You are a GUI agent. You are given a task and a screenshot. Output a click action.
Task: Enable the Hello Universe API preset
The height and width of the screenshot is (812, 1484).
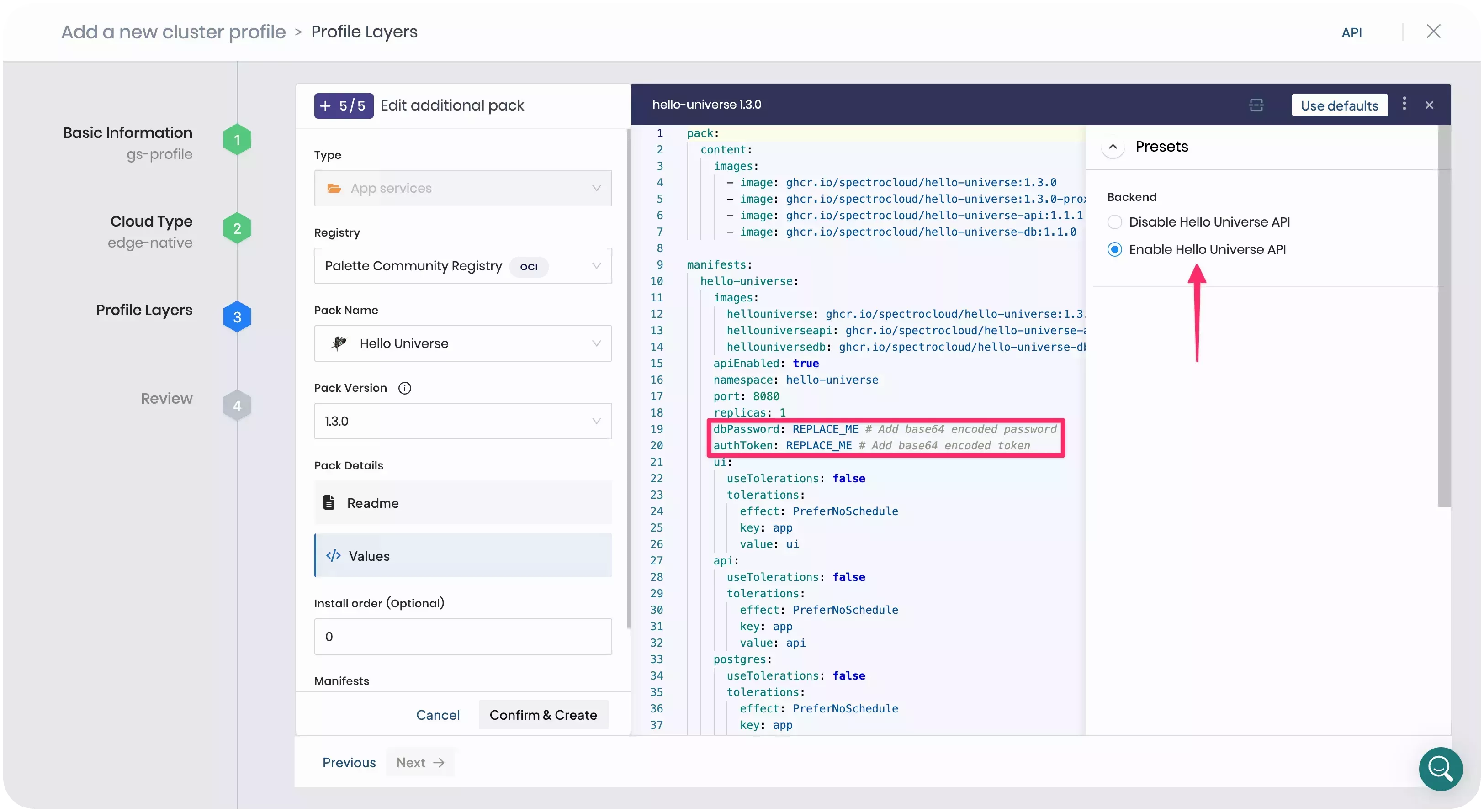pyautogui.click(x=1115, y=249)
